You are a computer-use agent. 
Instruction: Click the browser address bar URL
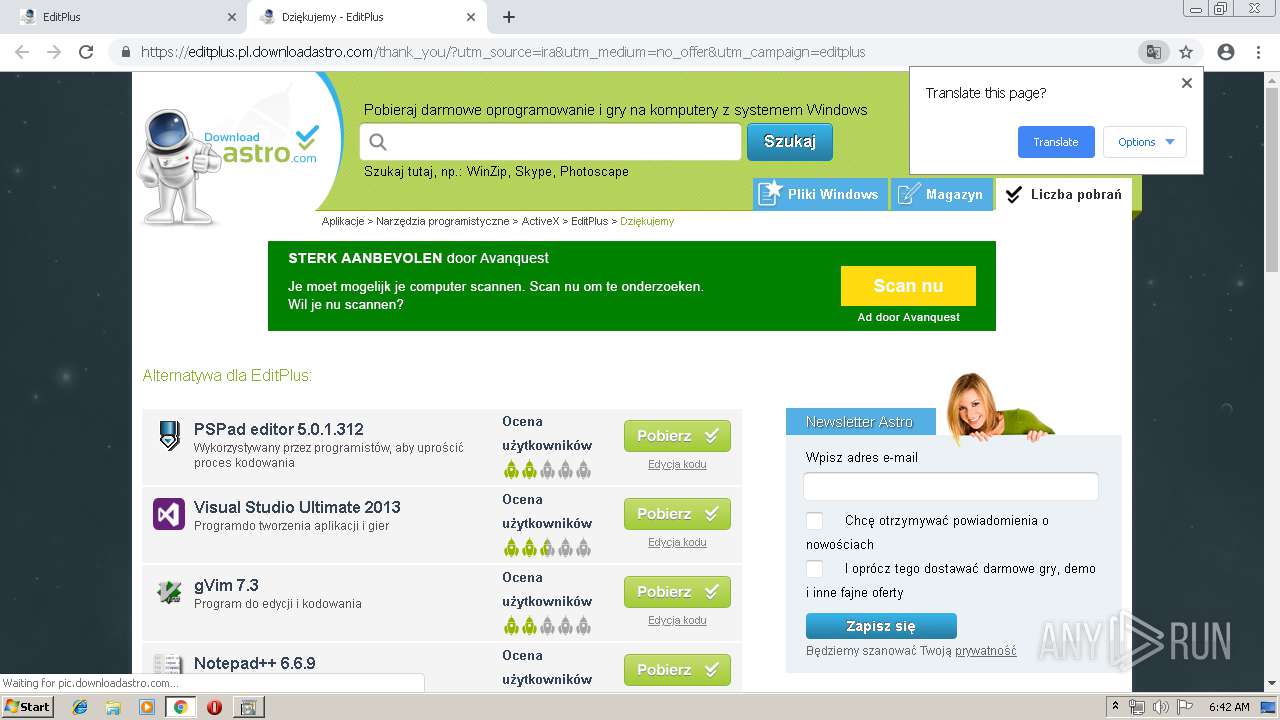(x=503, y=52)
